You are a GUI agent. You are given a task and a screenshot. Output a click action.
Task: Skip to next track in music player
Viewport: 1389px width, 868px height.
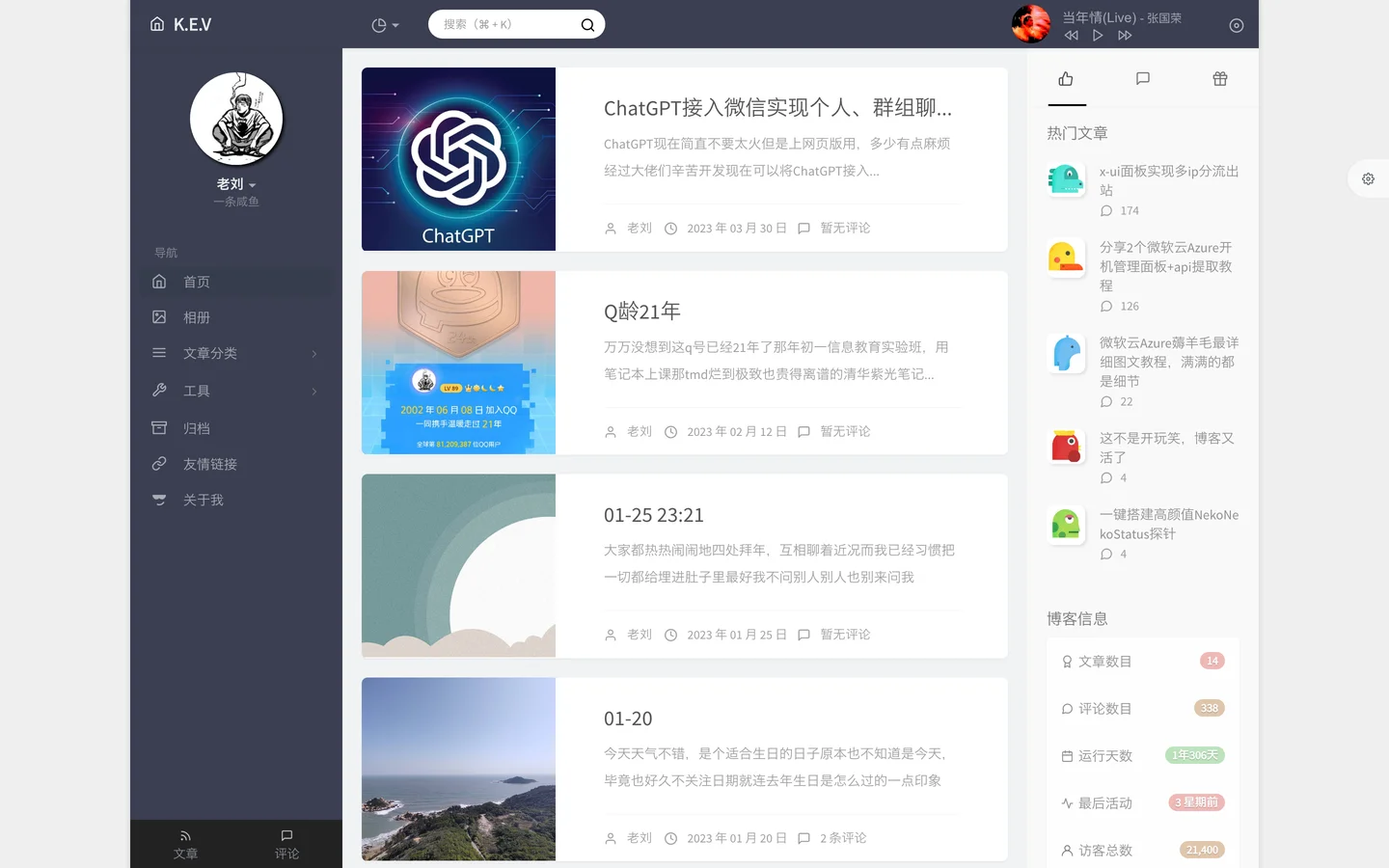1125,36
